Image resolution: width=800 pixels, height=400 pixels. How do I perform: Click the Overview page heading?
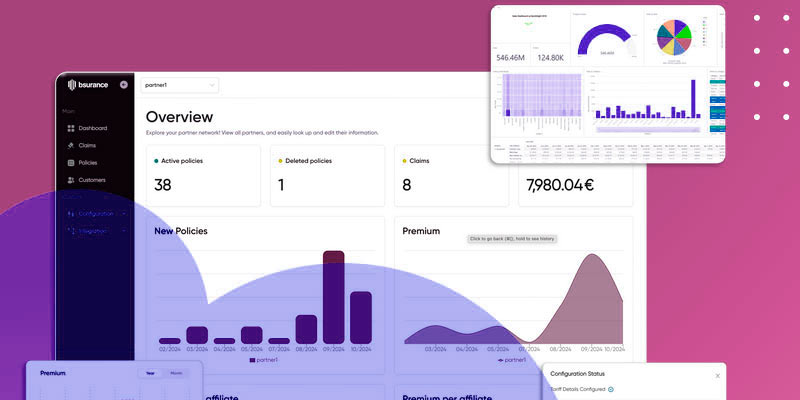[179, 117]
